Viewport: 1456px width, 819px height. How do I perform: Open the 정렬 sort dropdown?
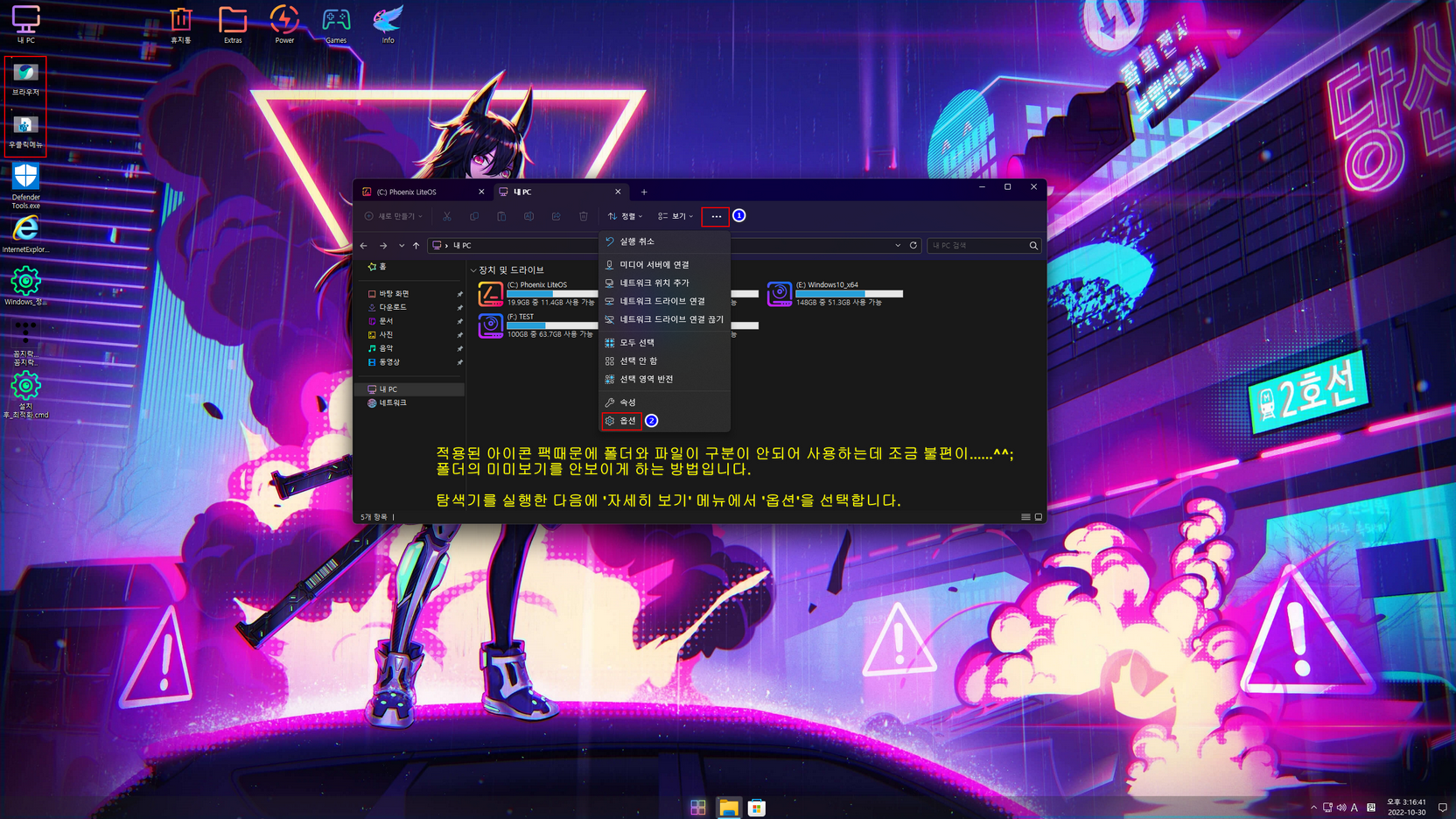[x=626, y=216]
